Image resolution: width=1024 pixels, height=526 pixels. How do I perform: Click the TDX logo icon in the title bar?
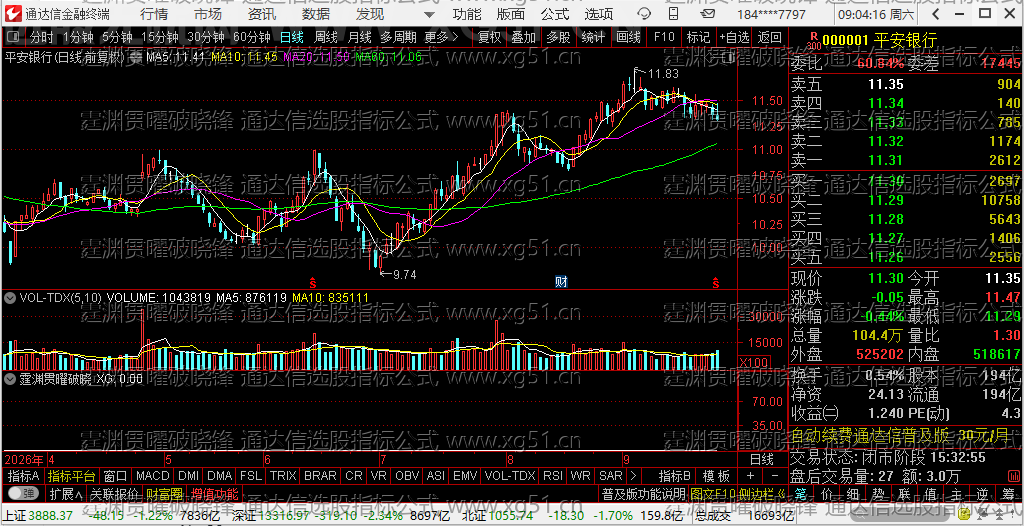click(12, 13)
